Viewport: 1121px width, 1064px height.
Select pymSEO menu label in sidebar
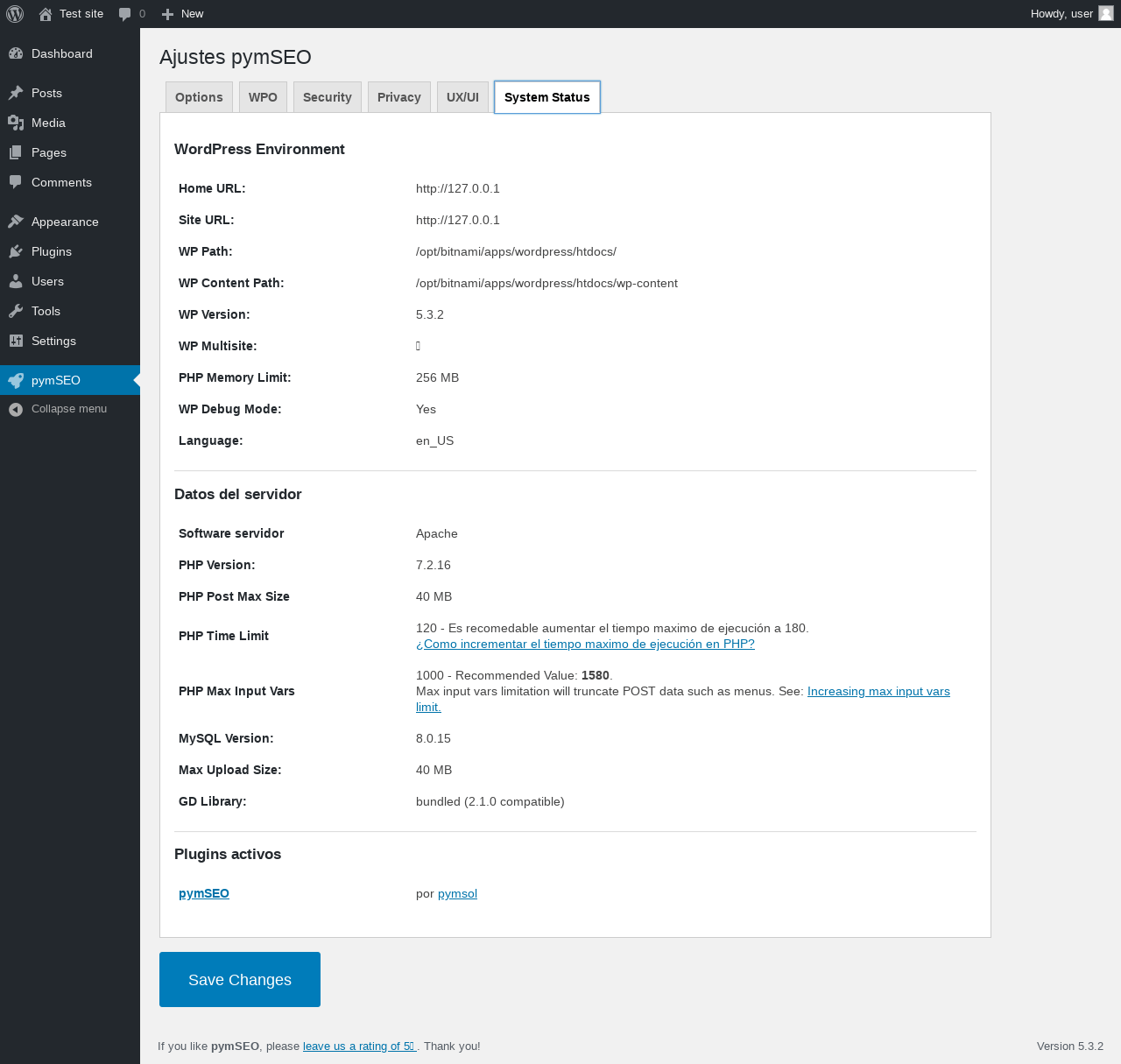[x=56, y=380]
